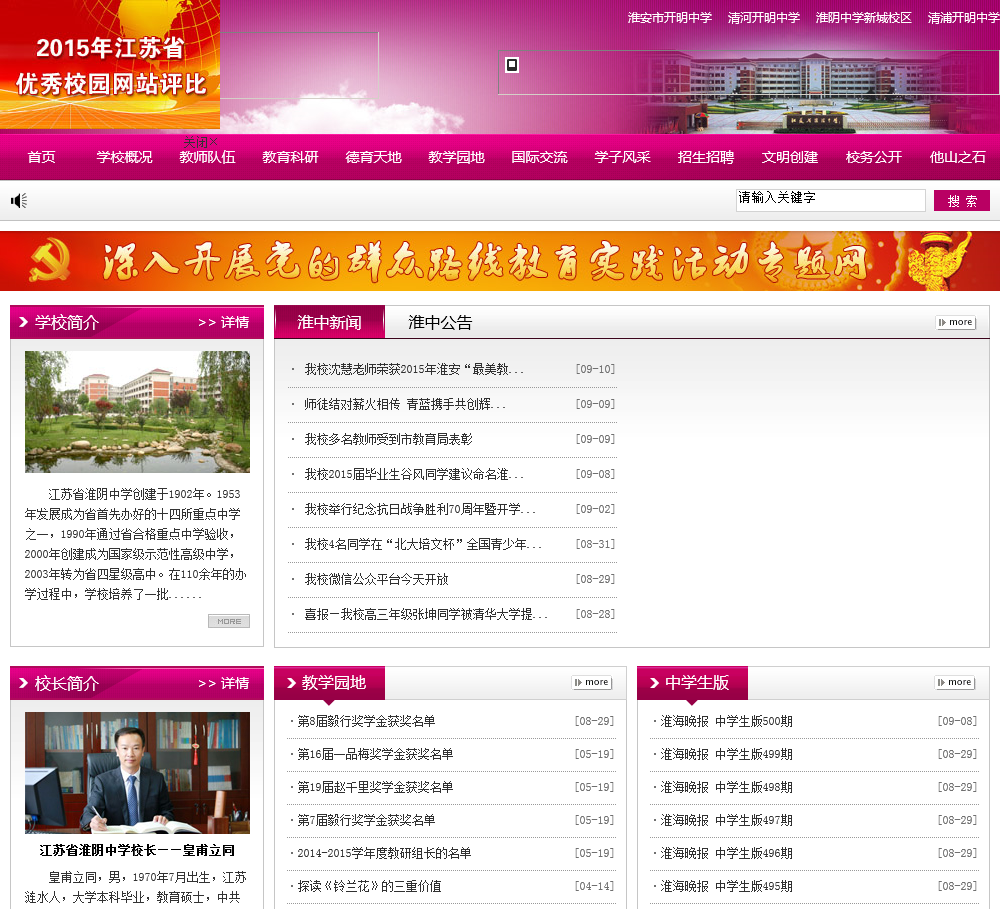Open news 喜报—我校高三年级张坤同学被清华大学提...

pos(426,615)
